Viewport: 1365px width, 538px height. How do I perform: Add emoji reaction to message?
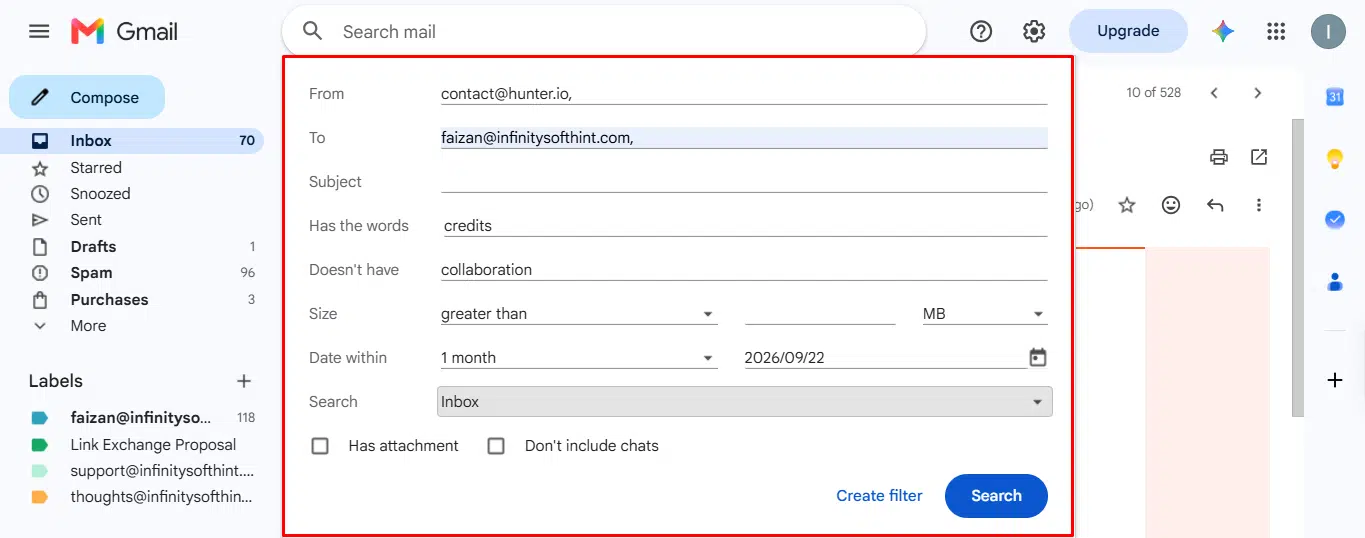1171,205
